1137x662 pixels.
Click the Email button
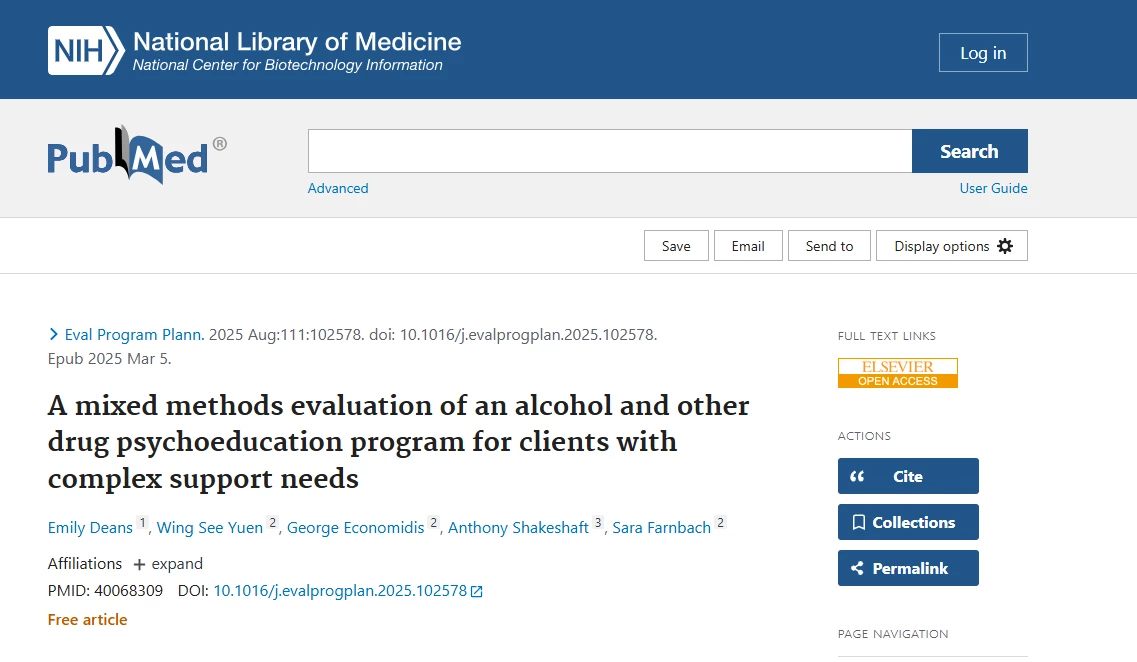tap(748, 246)
